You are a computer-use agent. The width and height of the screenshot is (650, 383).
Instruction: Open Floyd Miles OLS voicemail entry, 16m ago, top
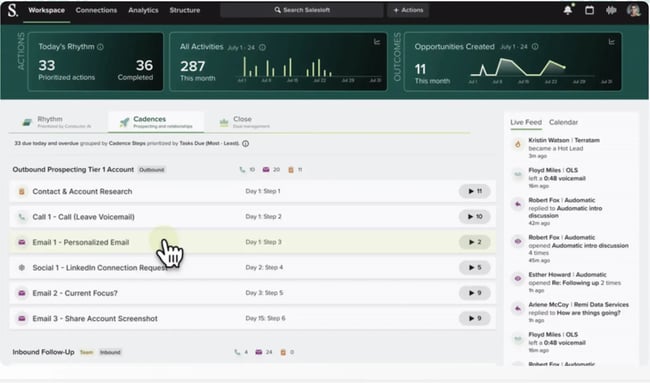[x=570, y=178]
